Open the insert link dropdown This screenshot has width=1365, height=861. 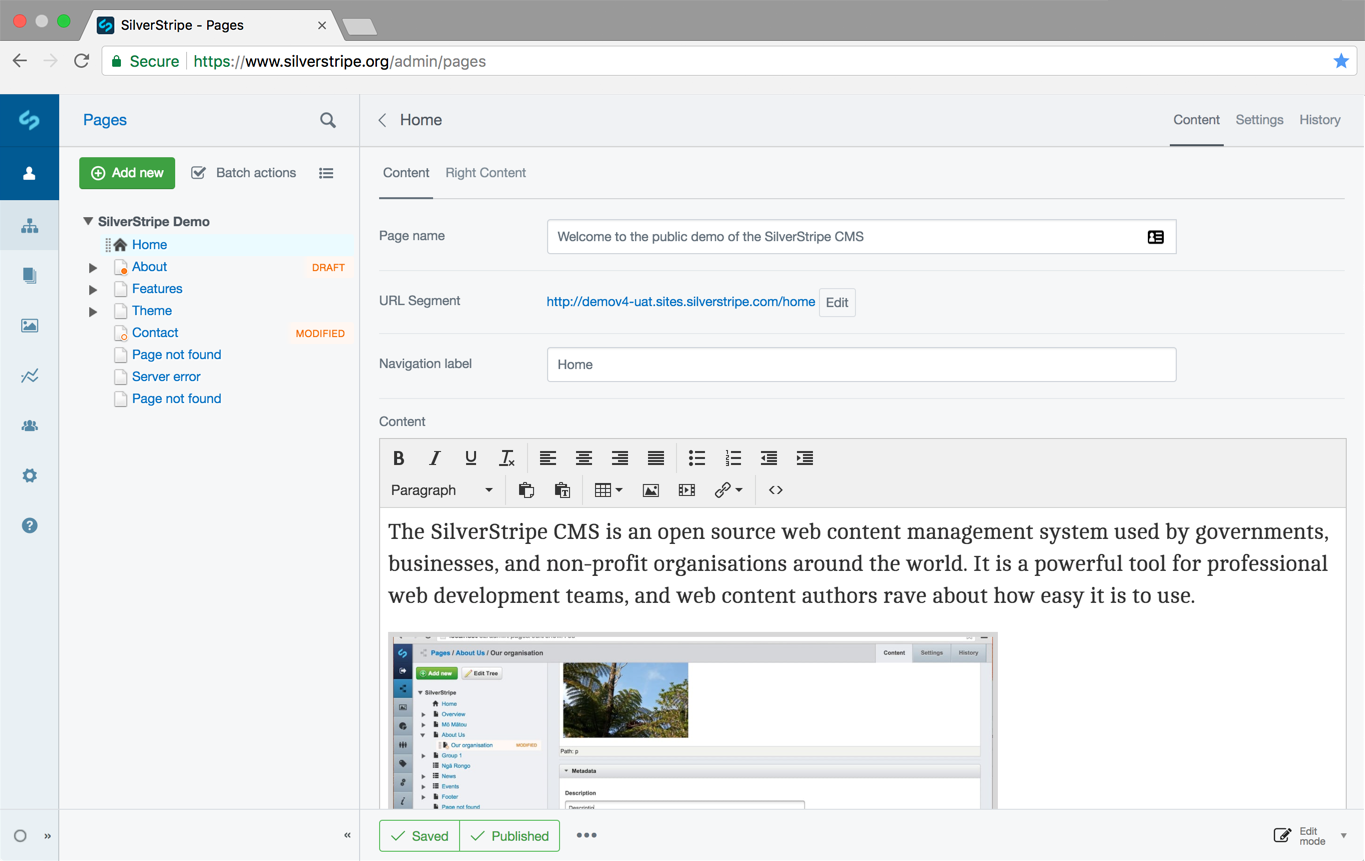point(727,490)
